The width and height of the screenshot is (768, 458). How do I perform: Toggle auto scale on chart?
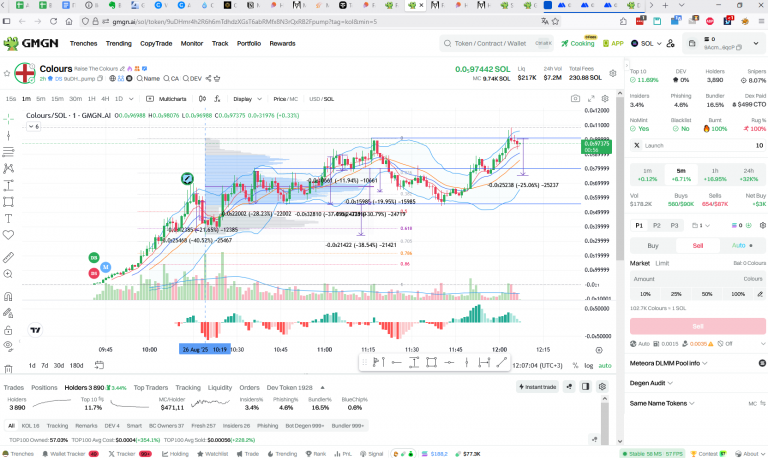605,365
